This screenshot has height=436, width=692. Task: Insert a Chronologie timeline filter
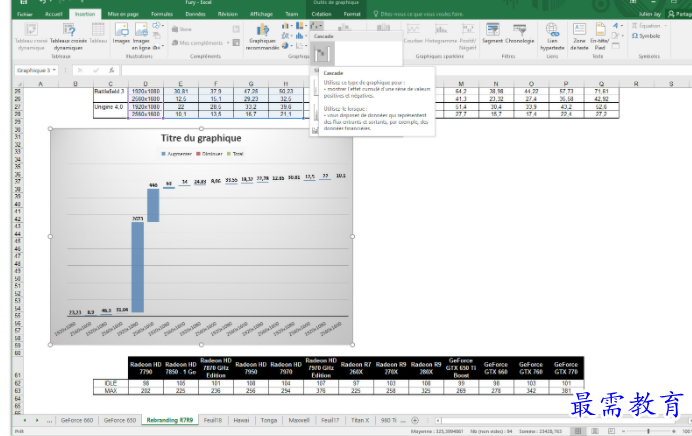519,33
